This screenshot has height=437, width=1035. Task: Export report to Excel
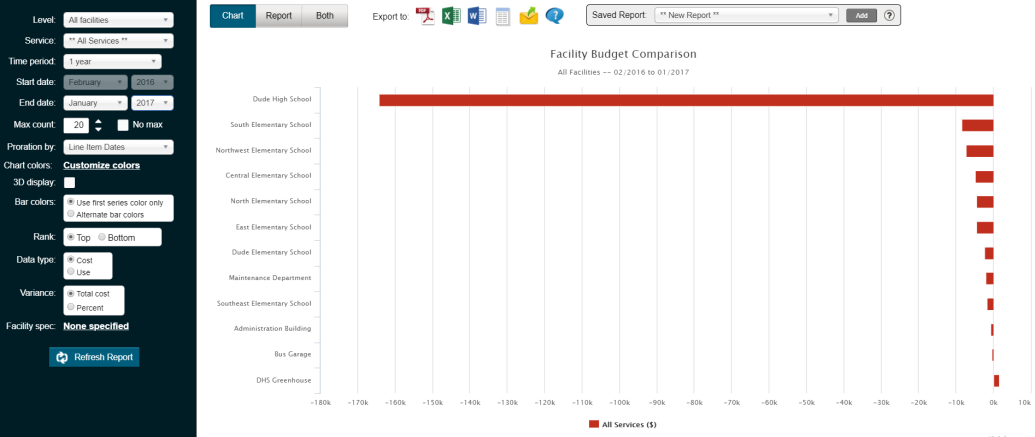pyautogui.click(x=451, y=16)
